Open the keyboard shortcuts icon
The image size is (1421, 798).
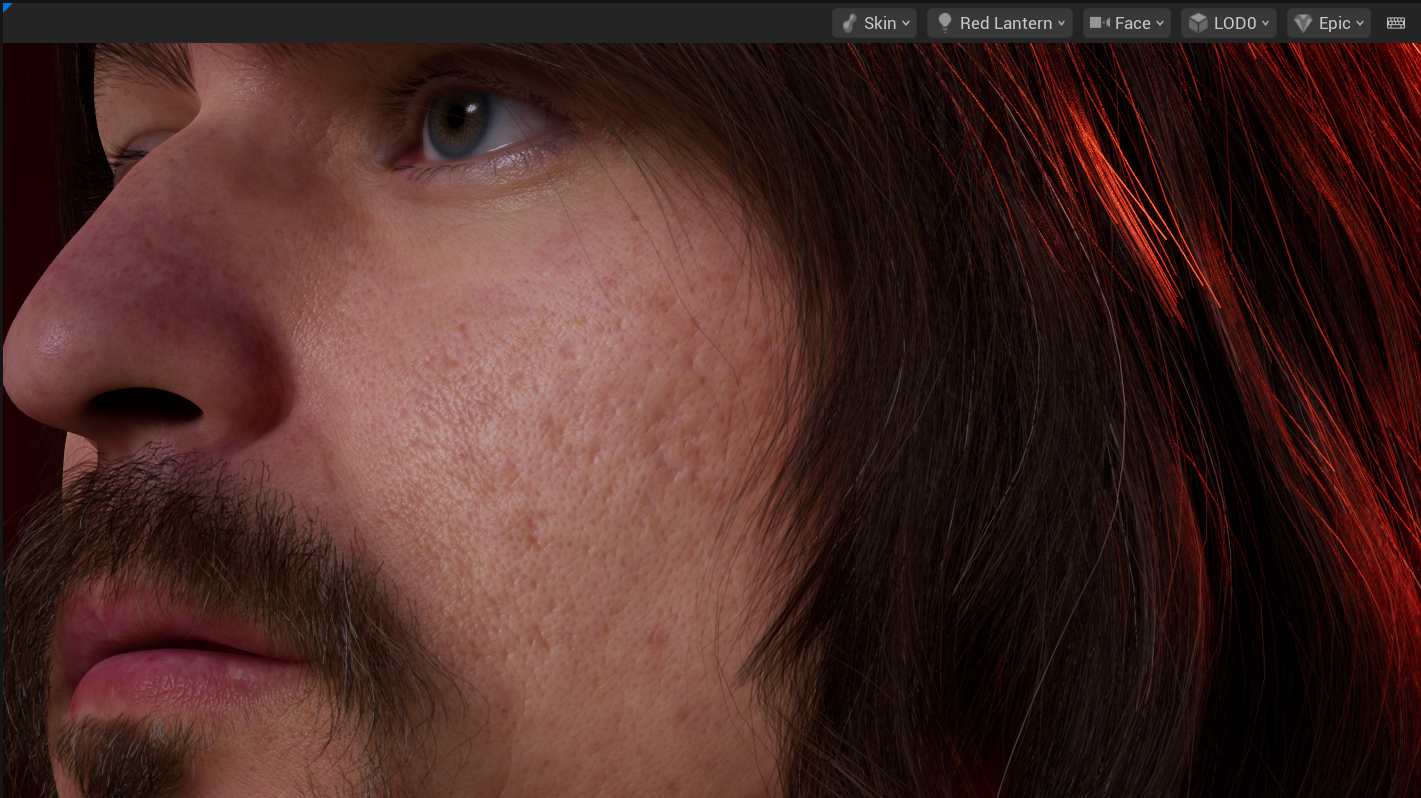tap(1396, 23)
